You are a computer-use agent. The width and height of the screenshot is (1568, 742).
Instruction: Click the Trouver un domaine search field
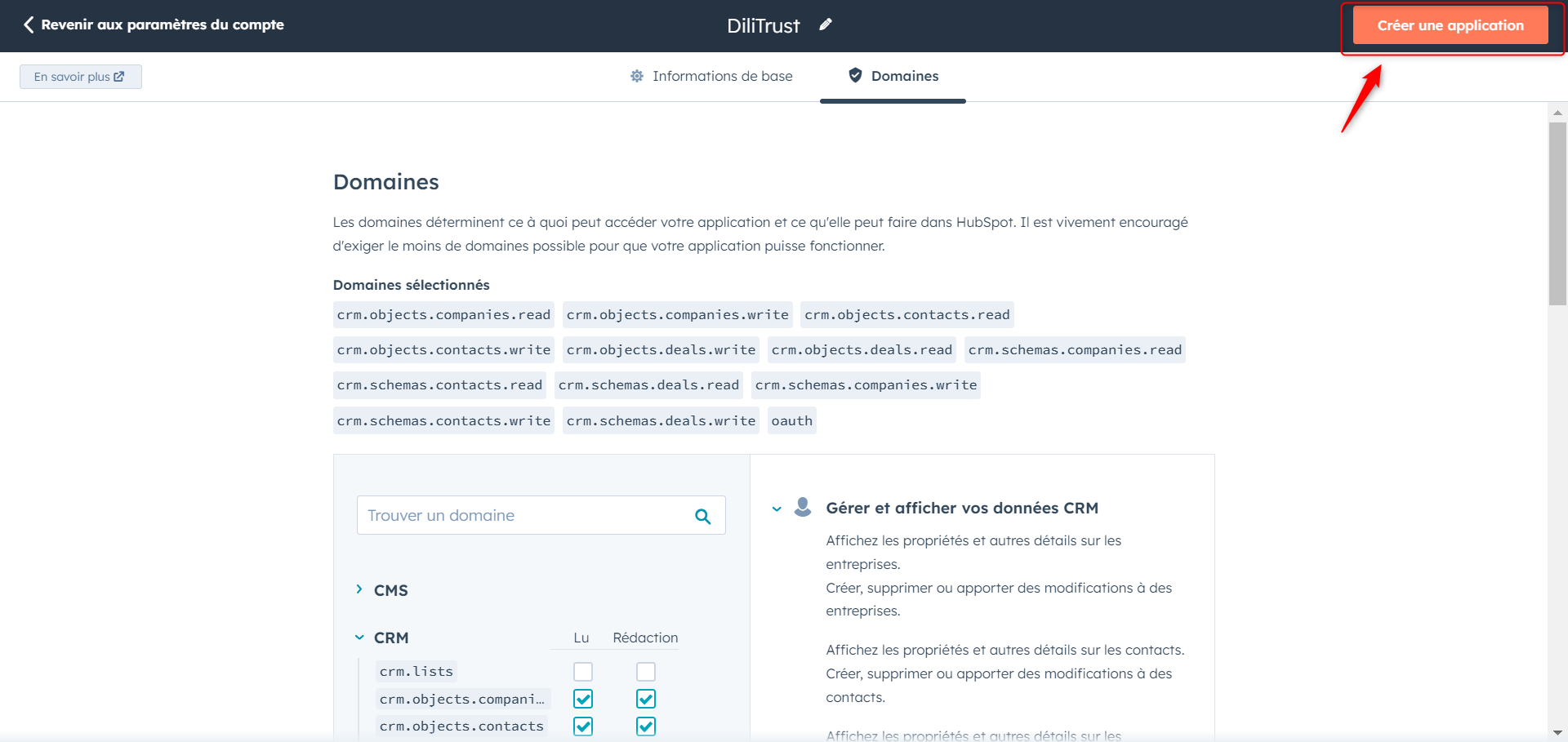pyautogui.click(x=541, y=515)
